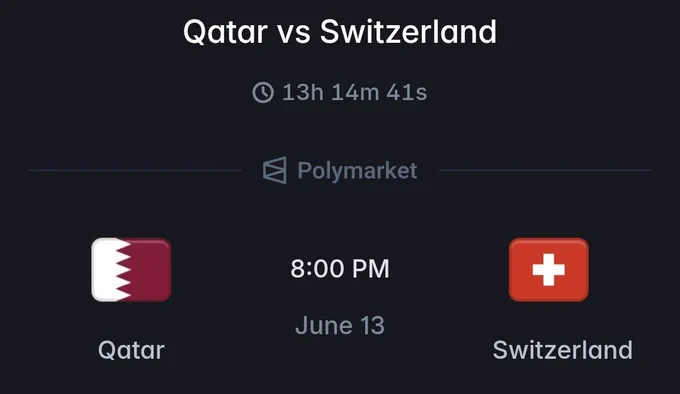680x394 pixels.
Task: Click 'vs' in the match heading
Action: click(x=294, y=34)
